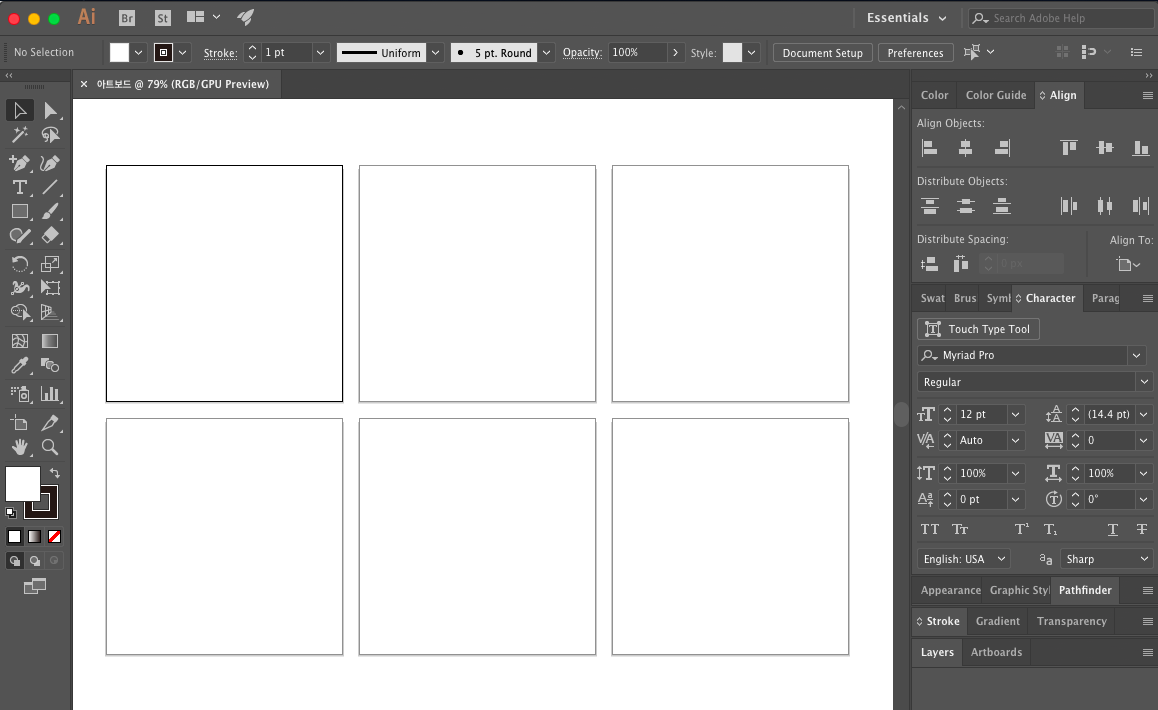This screenshot has width=1158, height=710.
Task: Open the Essentials workspace dropdown
Action: coord(907,18)
